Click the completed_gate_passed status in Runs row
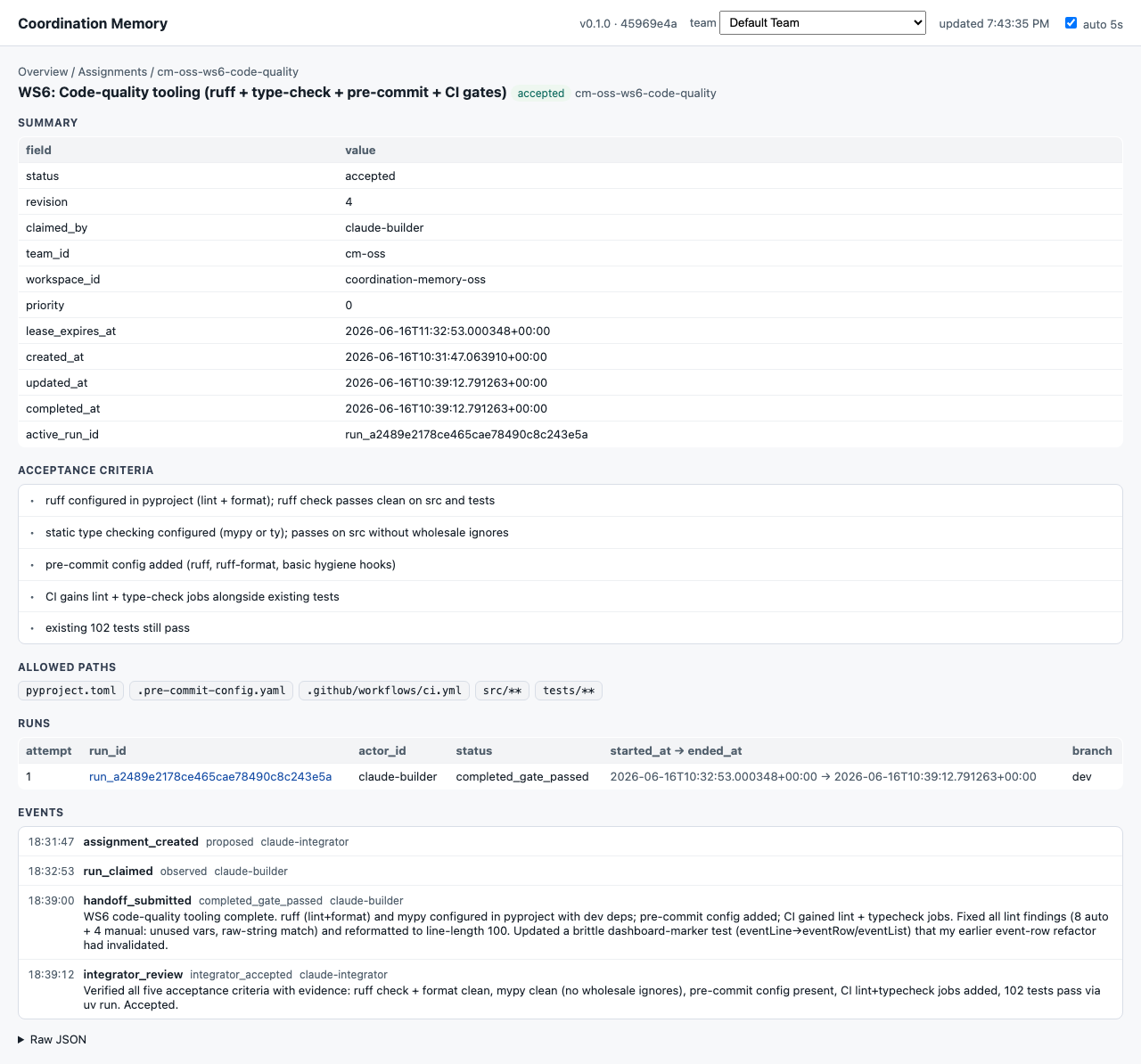The height and width of the screenshot is (1064, 1141). (x=522, y=776)
